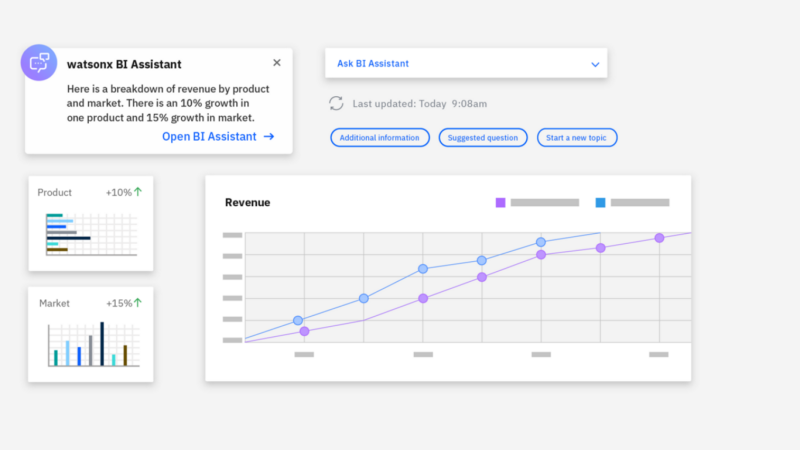The image size is (800, 450).
Task: Toggle the purple legend swatch in Revenue
Action: [x=500, y=203]
